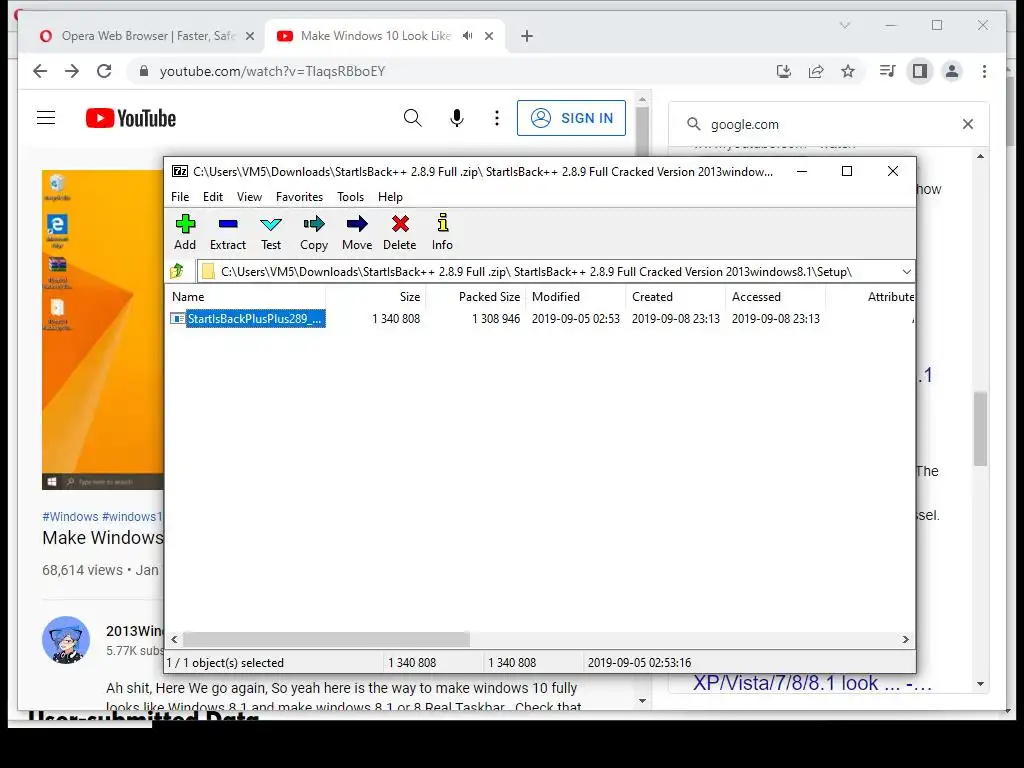This screenshot has width=1024, height=768.
Task: Click the side panel vertical scrollbar thumb
Action: coord(980,429)
